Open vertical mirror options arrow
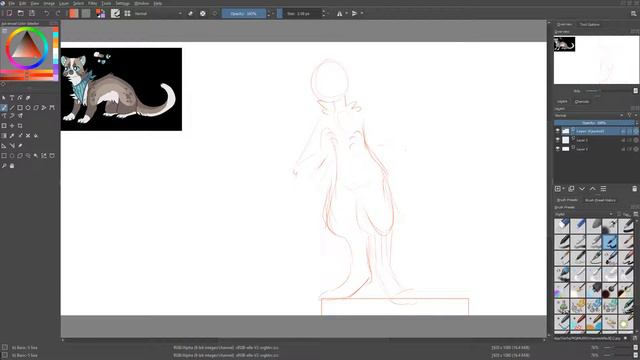 362,13
